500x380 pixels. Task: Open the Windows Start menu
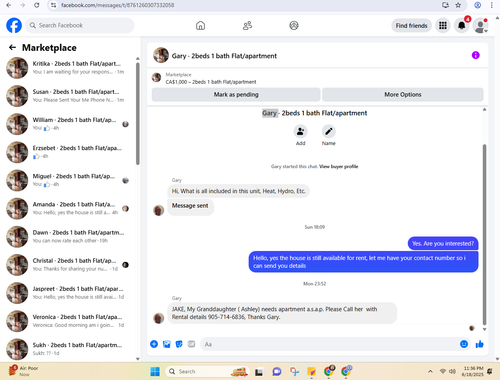coord(155,371)
